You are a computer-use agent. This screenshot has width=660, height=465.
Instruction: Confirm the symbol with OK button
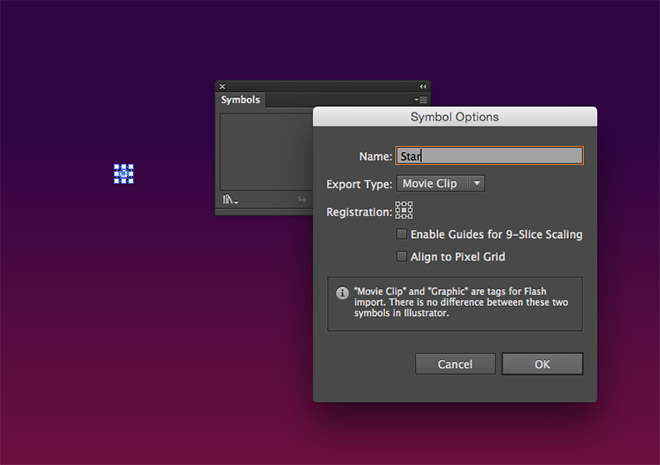coord(542,364)
